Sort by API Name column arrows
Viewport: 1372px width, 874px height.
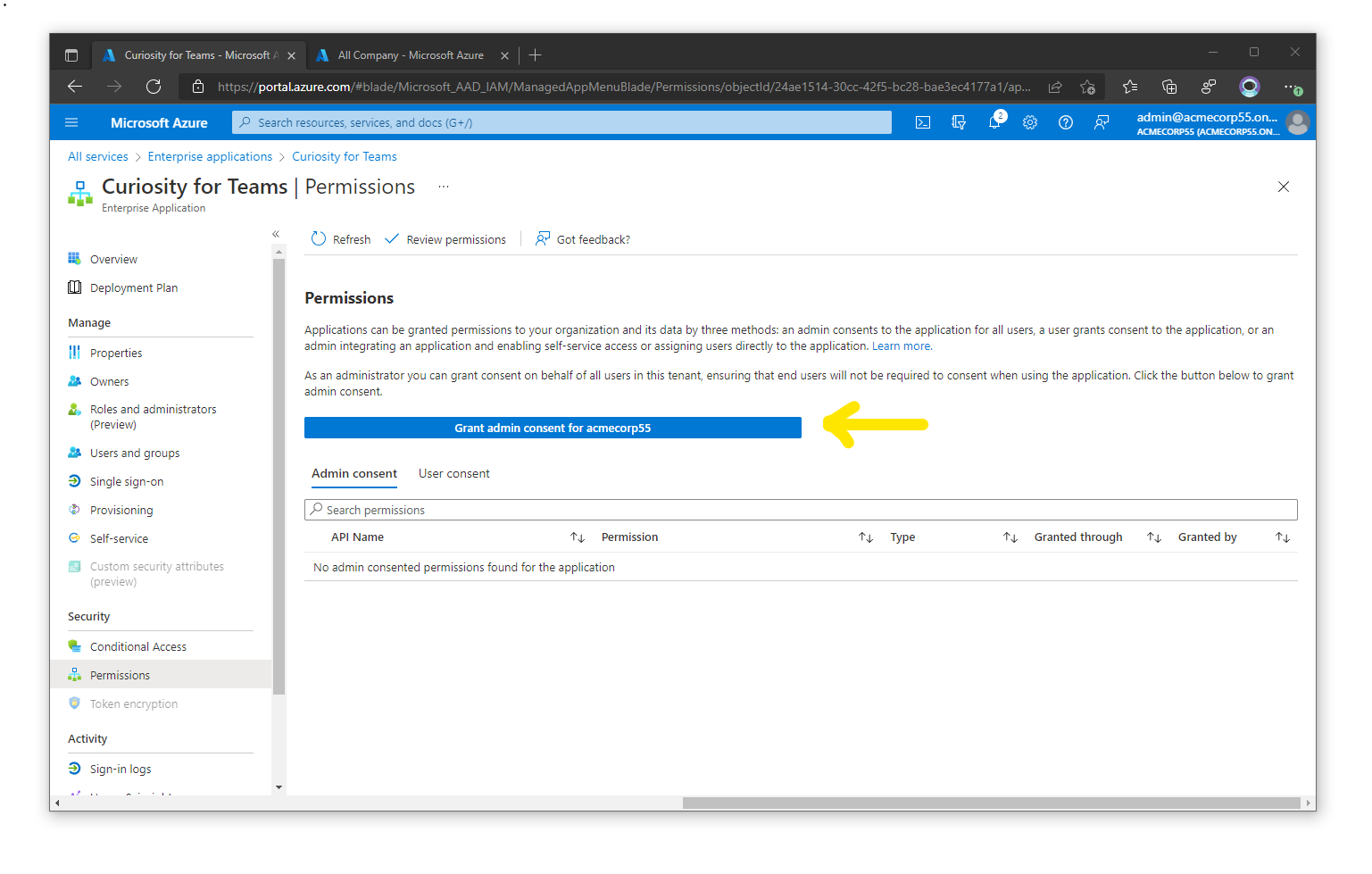[x=578, y=537]
